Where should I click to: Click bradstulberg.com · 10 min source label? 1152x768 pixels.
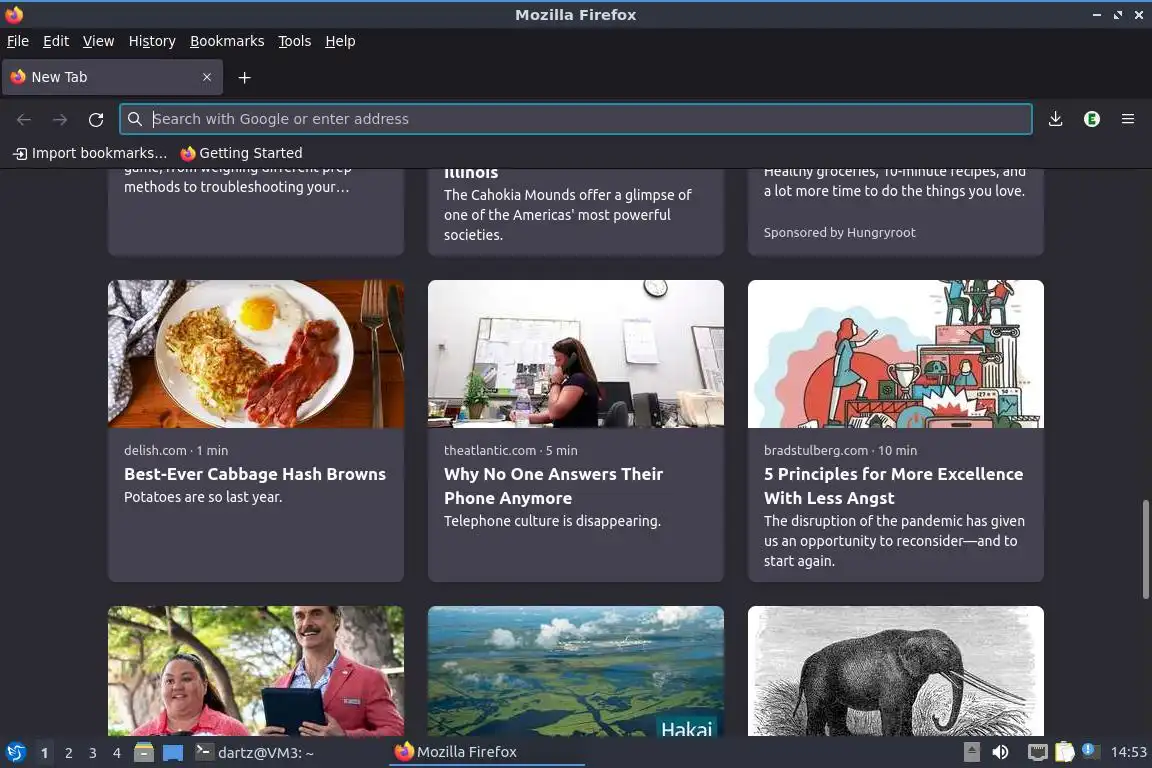pyautogui.click(x=840, y=451)
